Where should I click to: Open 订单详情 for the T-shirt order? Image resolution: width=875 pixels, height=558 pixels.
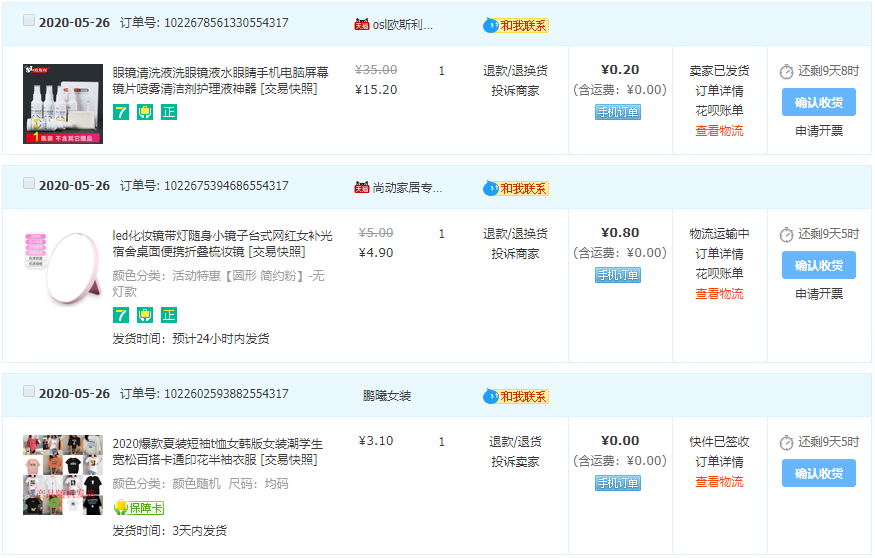[719, 462]
